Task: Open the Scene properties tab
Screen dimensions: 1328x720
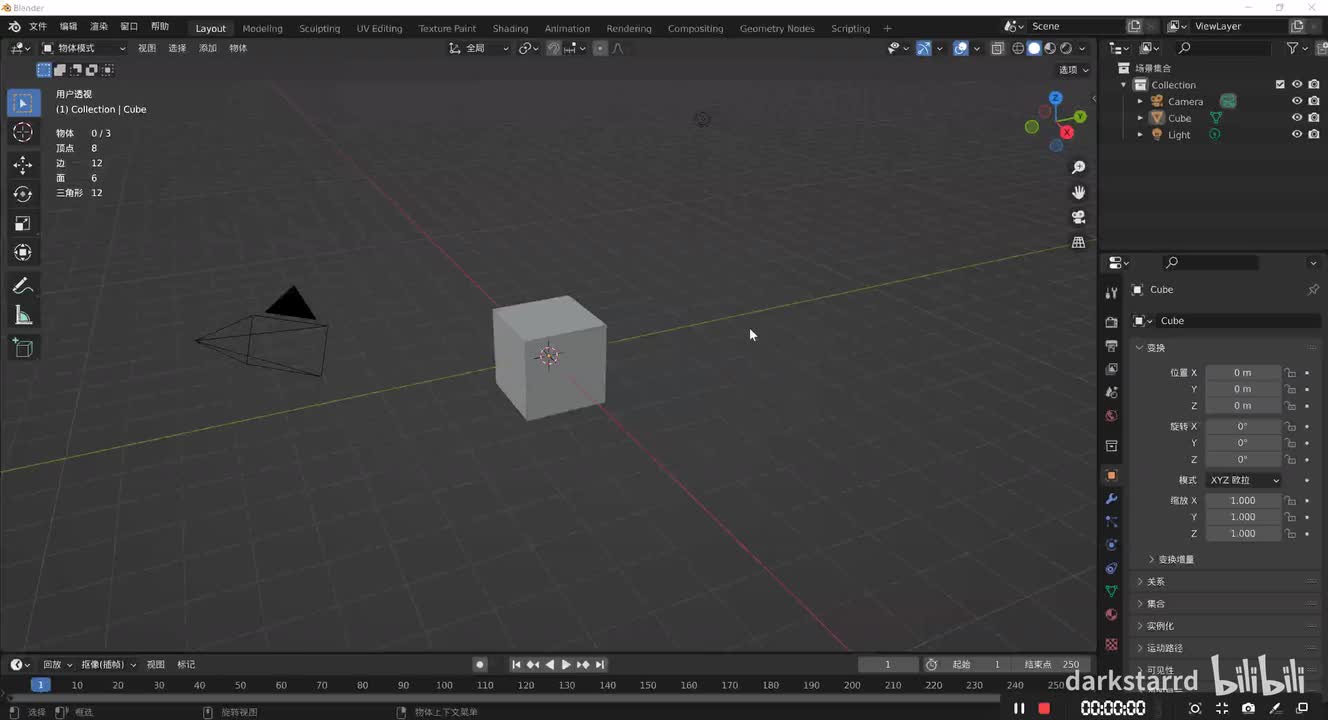Action: pos(1111,392)
